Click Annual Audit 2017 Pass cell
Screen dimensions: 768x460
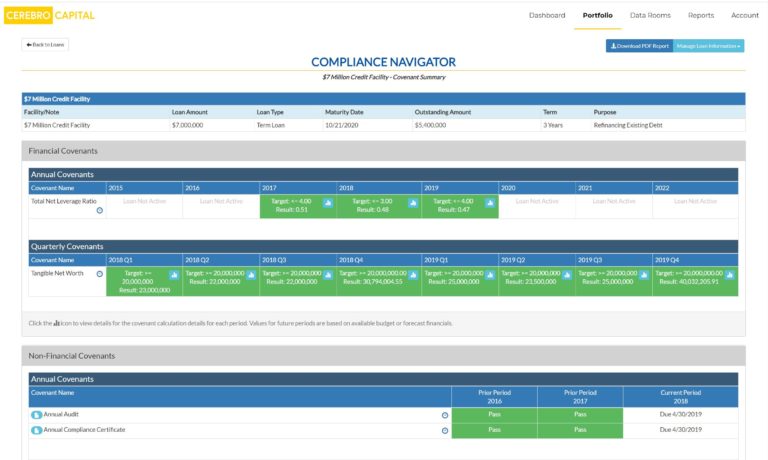pyautogui.click(x=580, y=415)
